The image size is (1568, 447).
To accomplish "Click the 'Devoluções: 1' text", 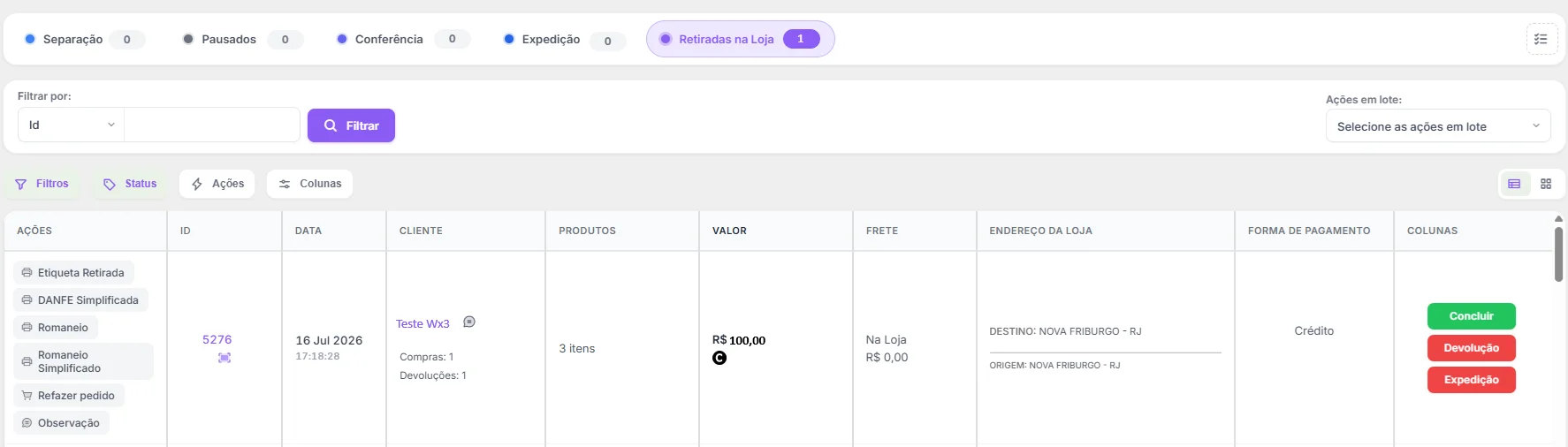I will click(x=433, y=375).
